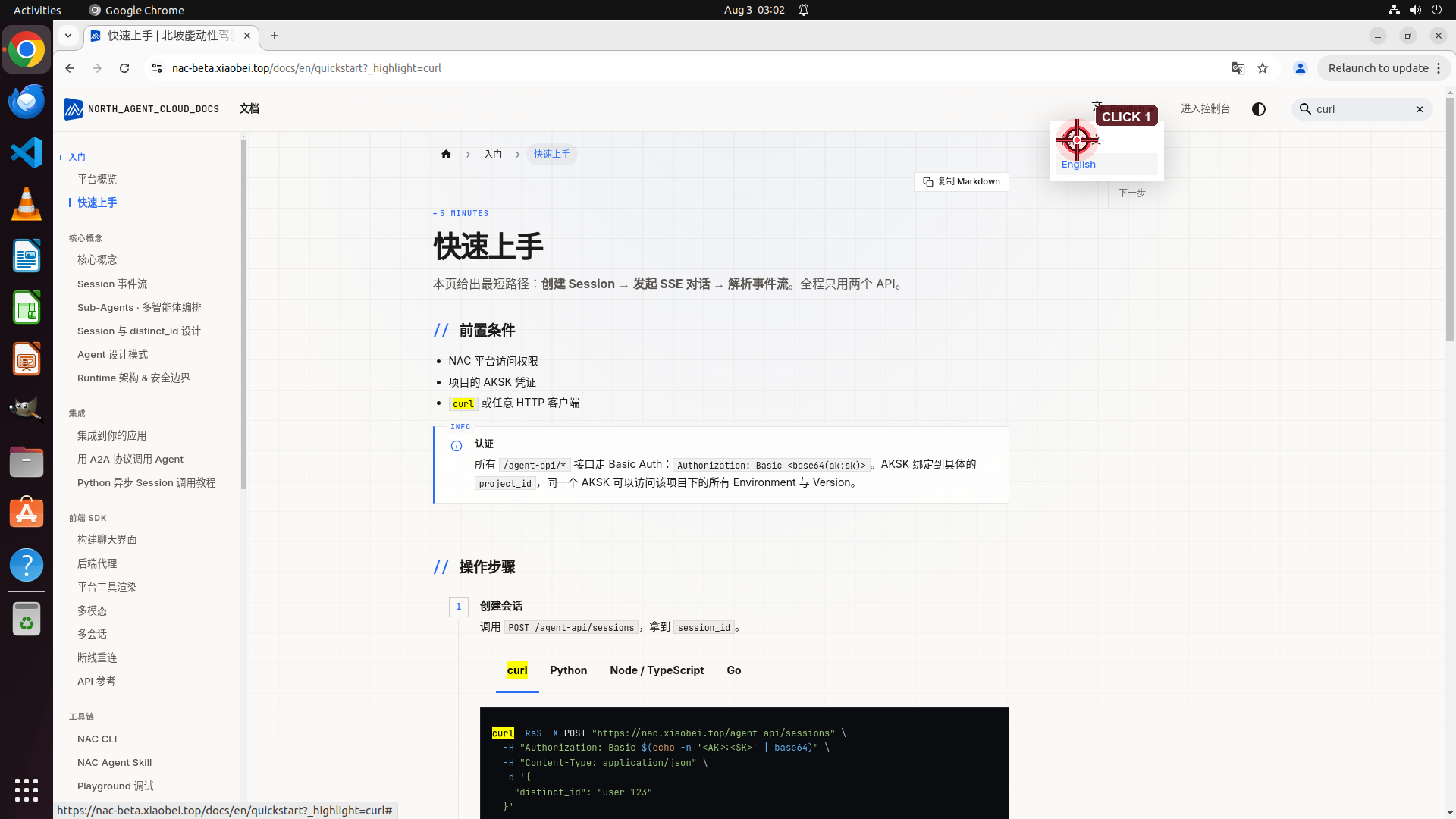
Task: Click the main page vertical scrollbar
Action: click(x=1450, y=220)
